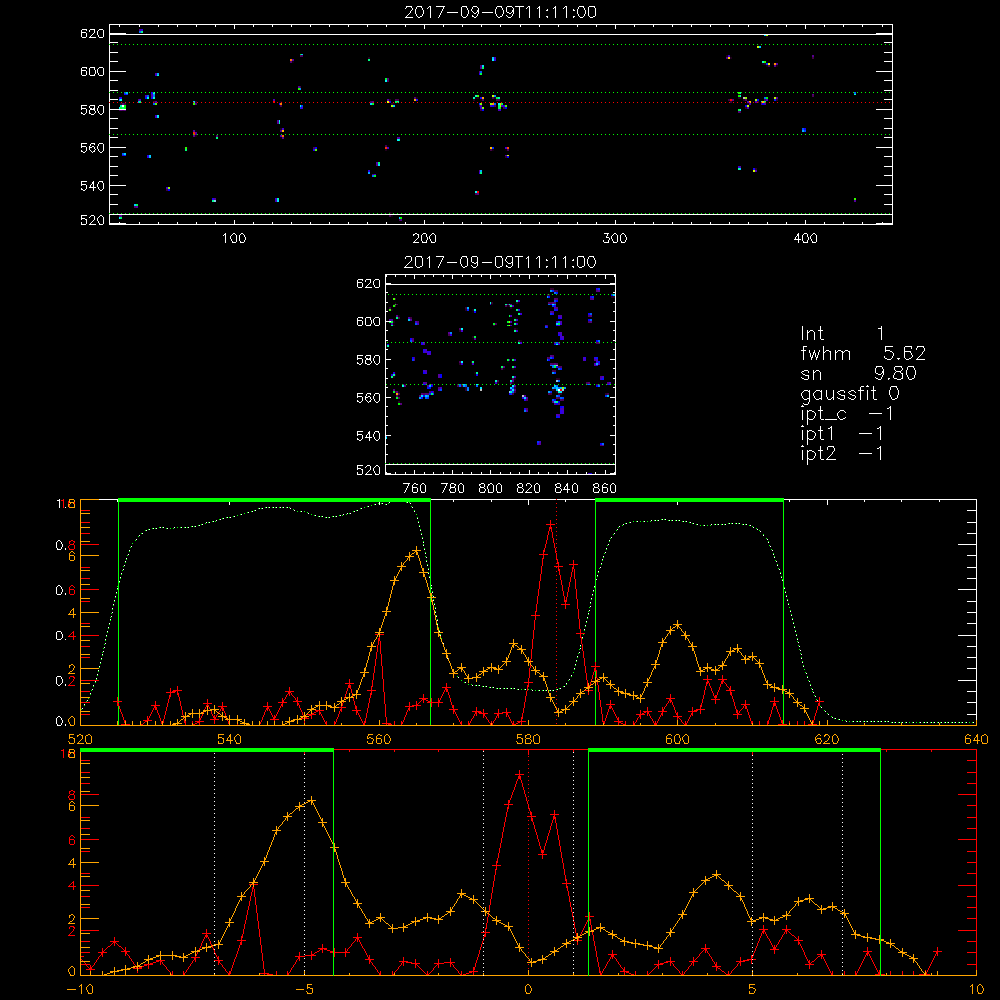Click x-axis label '580' on the third plot
Viewport: 1000px width, 1000px height.
coord(528,739)
